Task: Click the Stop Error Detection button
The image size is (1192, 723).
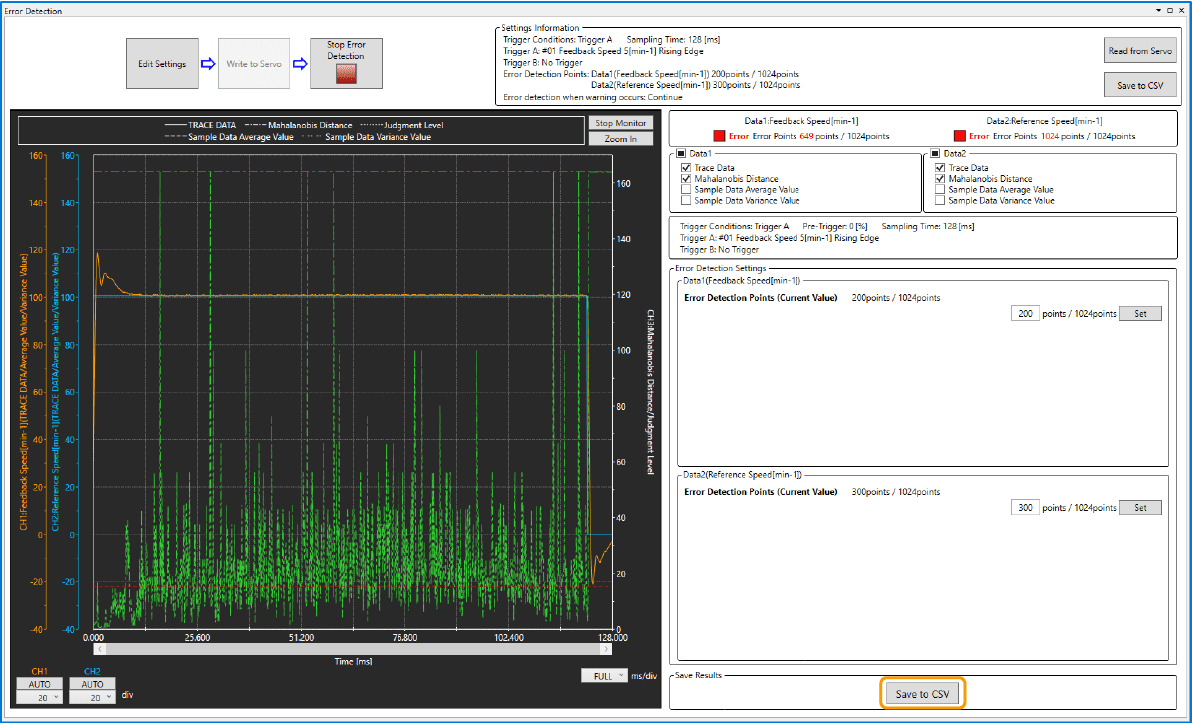Action: [346, 64]
